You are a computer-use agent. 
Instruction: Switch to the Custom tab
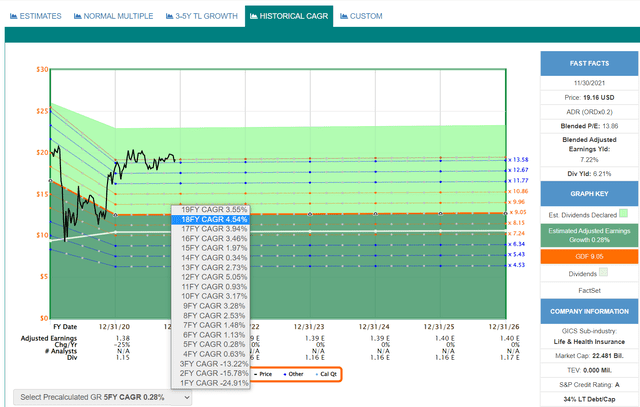click(x=361, y=16)
